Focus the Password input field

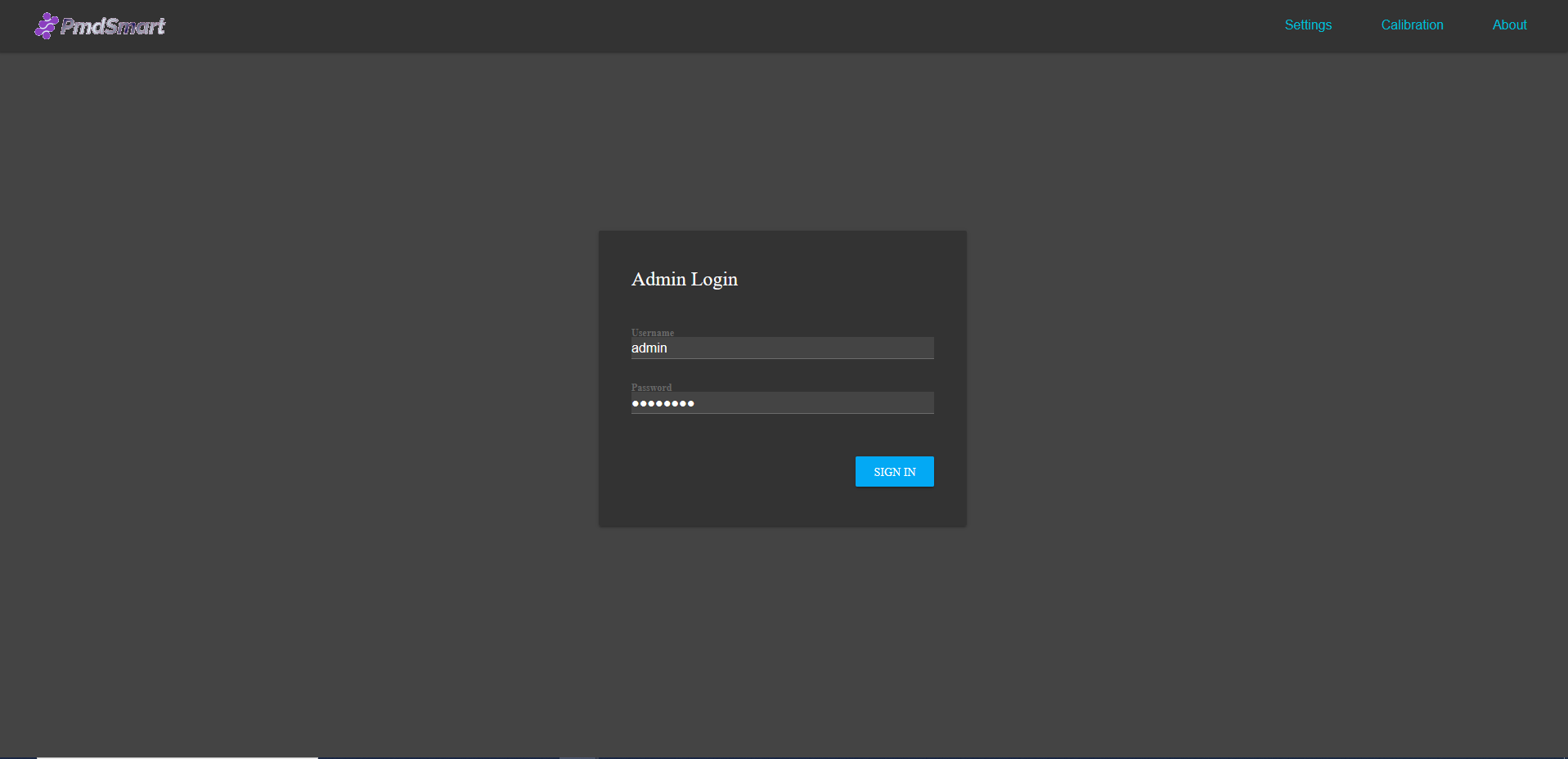point(781,403)
